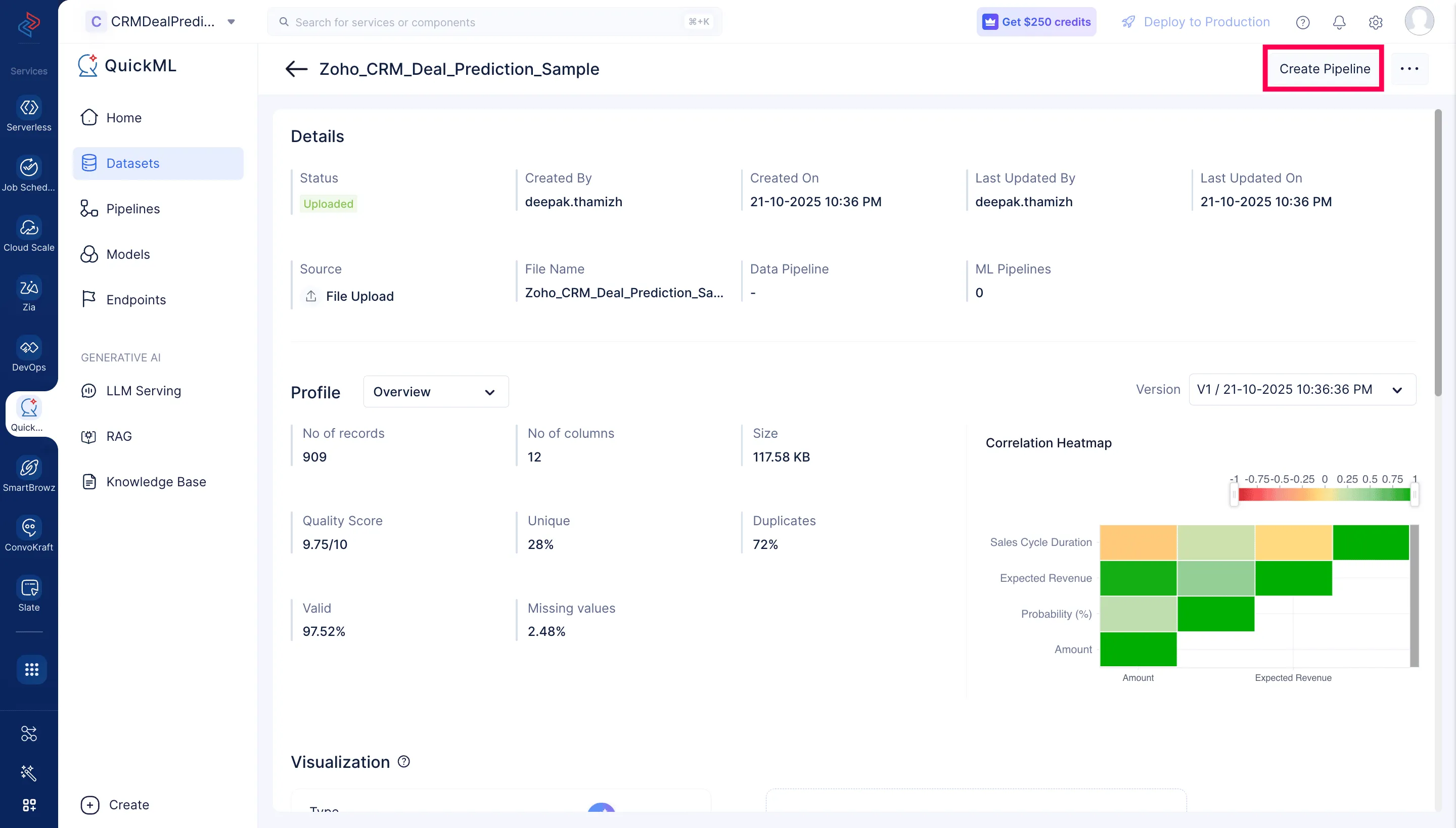Screen dimensions: 1456x828
Task: Expand the Version selector showing V1
Action: point(1302,390)
